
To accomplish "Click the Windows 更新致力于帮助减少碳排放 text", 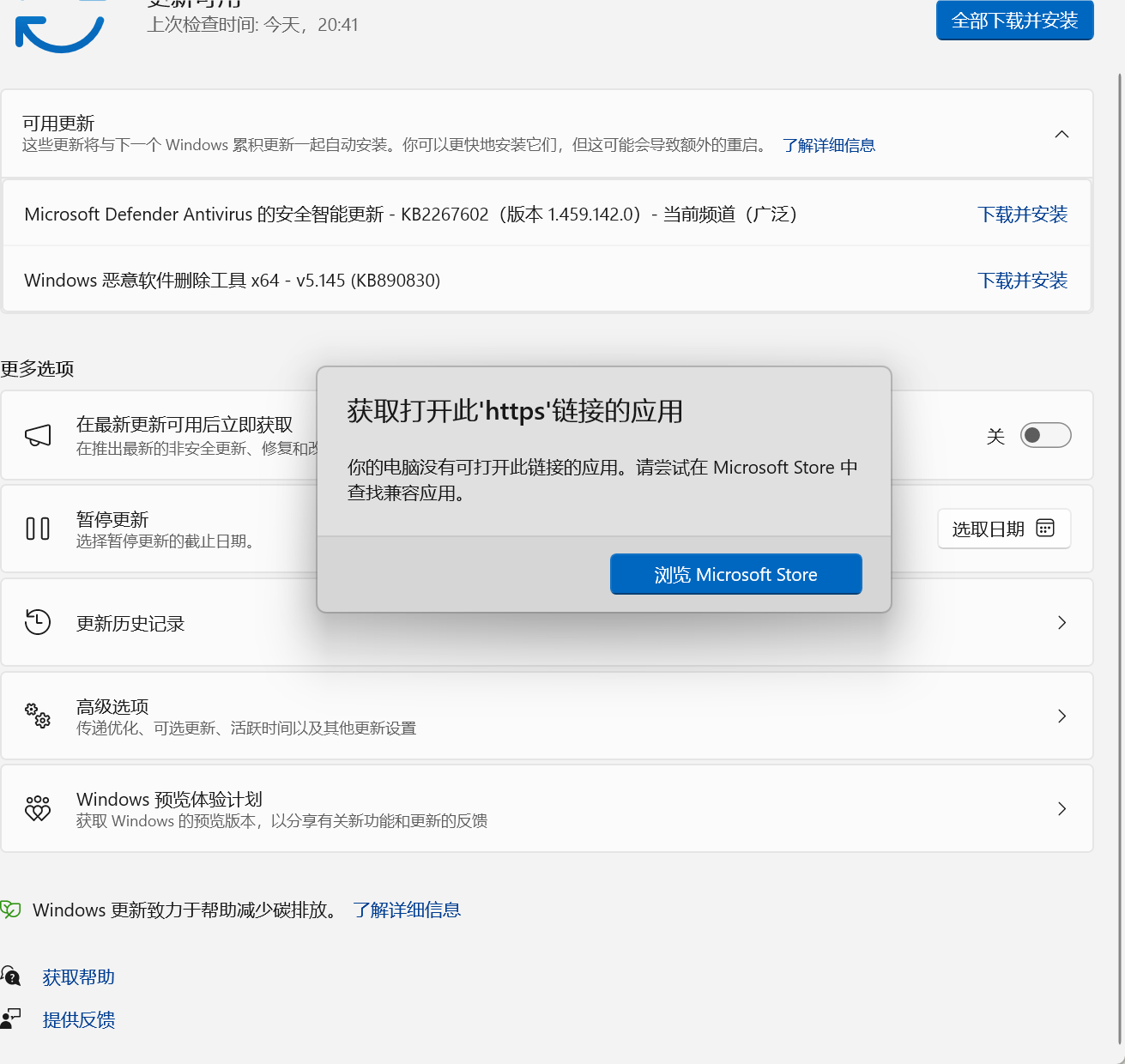I will coord(185,910).
